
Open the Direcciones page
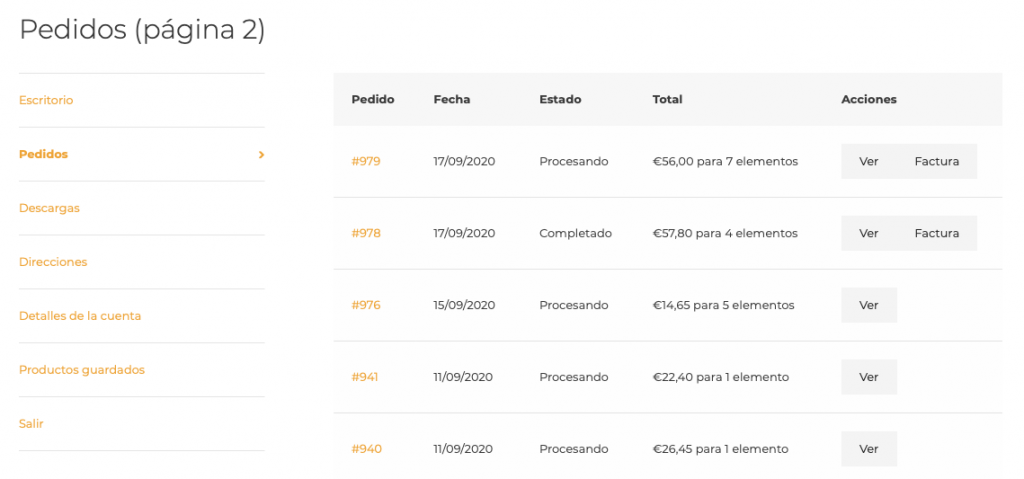click(53, 262)
